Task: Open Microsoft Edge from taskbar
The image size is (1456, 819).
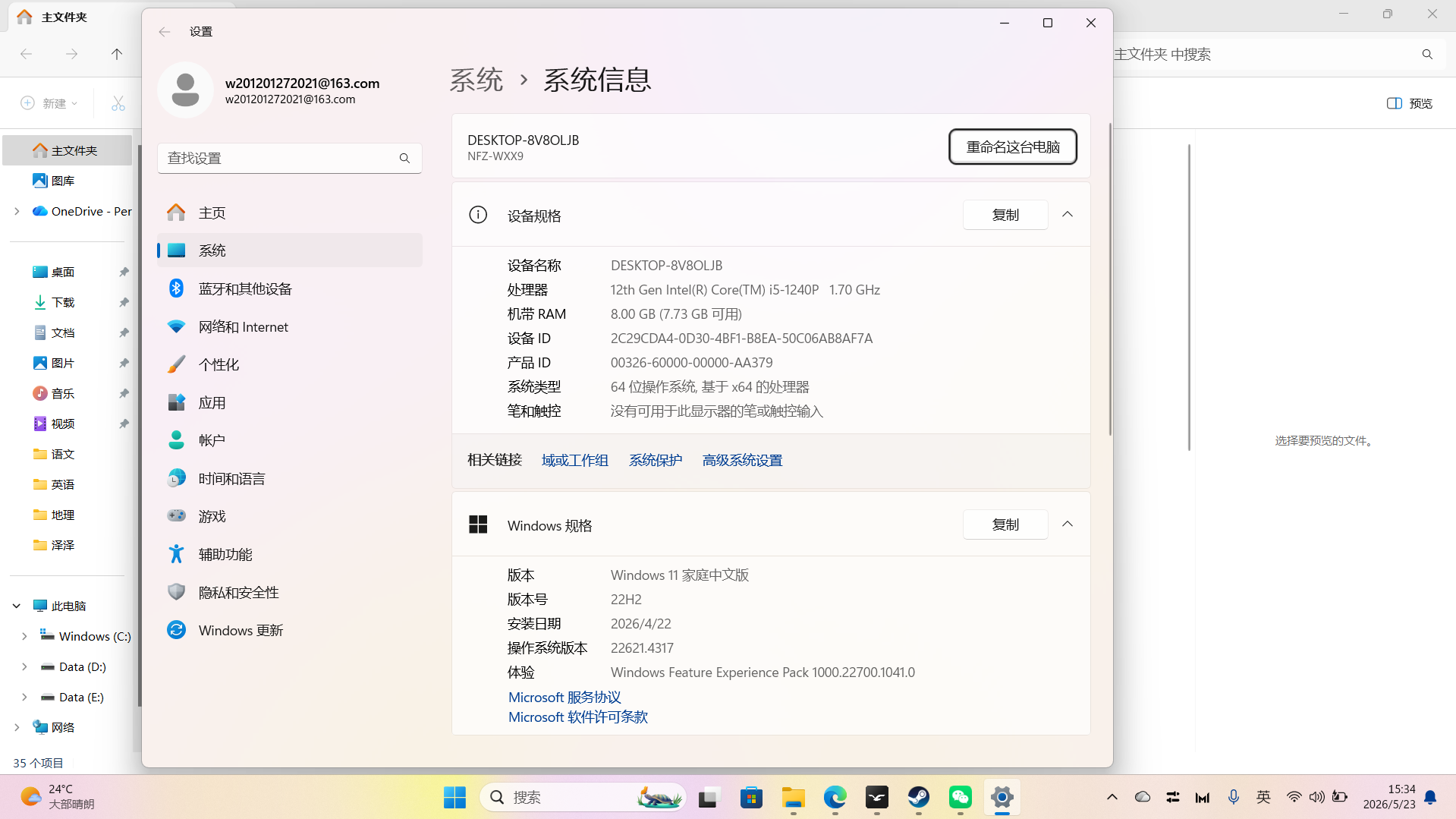Action: 835,797
